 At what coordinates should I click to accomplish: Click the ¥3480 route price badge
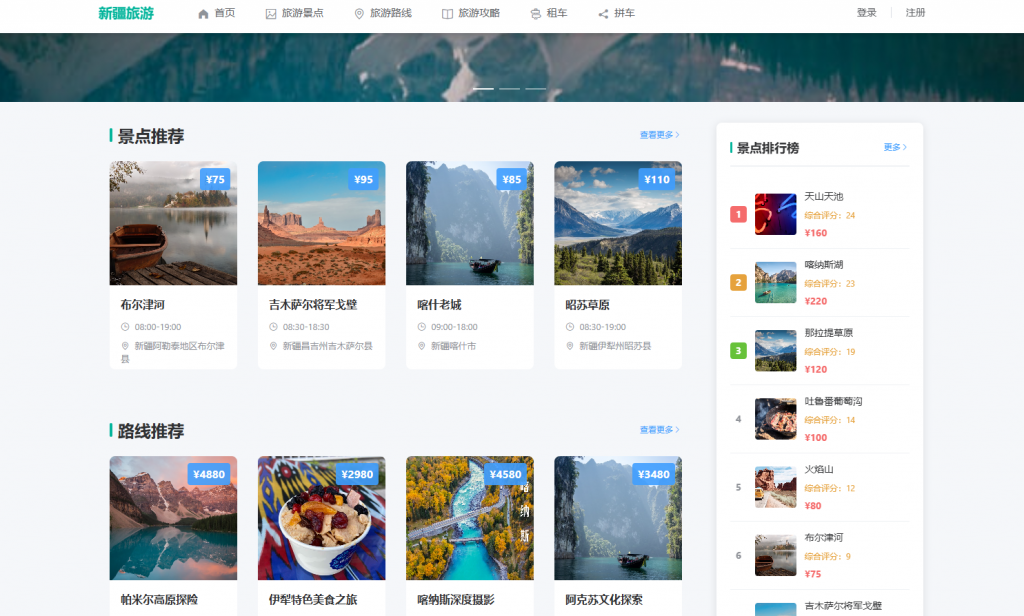[x=653, y=474]
